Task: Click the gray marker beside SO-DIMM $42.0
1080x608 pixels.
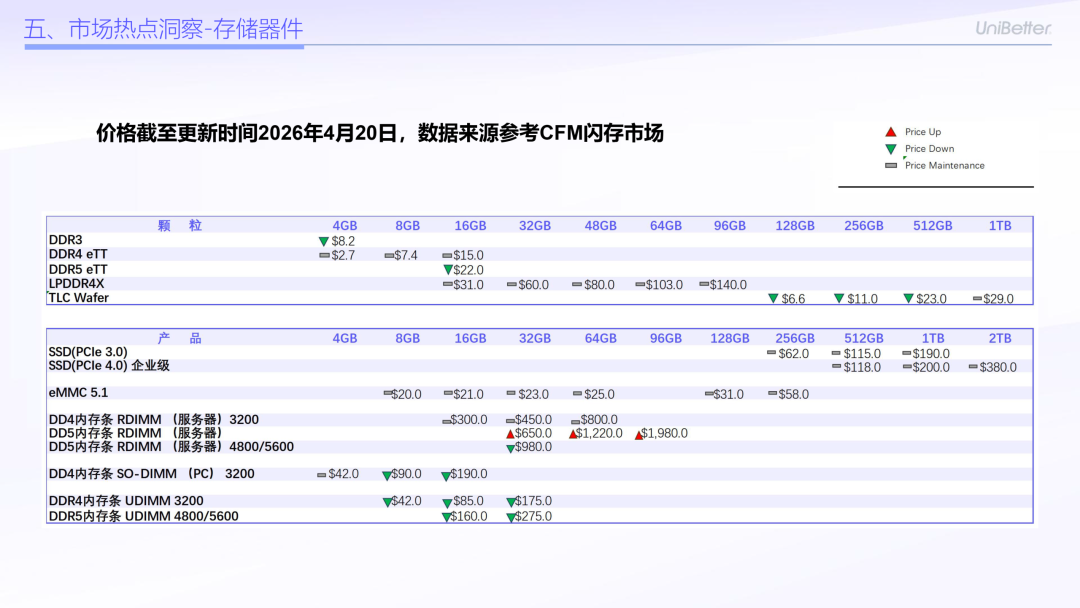Action: click(x=321, y=475)
